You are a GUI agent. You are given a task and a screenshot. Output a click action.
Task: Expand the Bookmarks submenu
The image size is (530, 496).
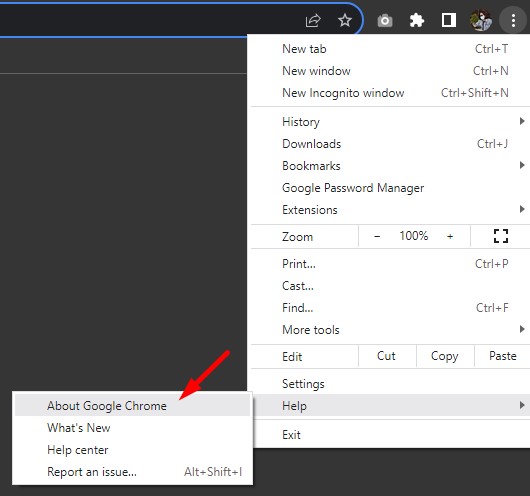click(x=390, y=166)
